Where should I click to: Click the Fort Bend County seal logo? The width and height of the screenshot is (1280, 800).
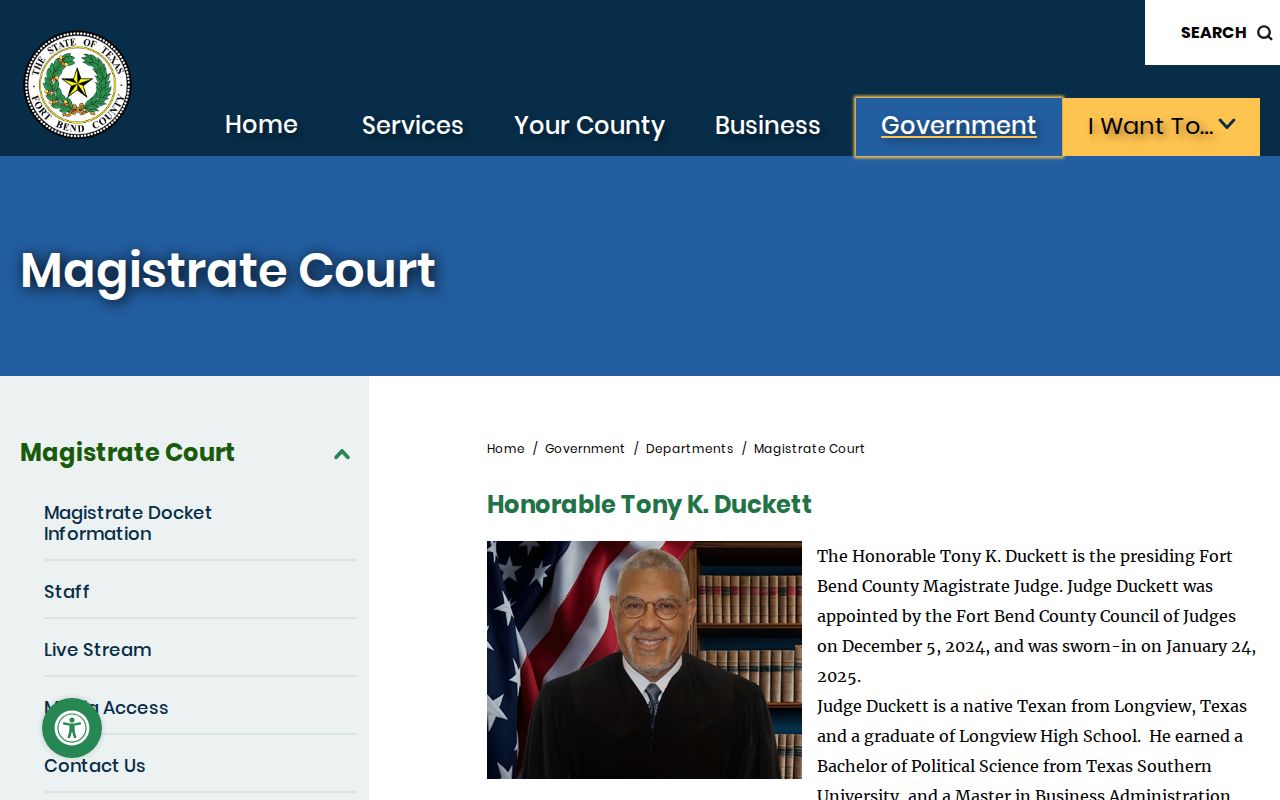[78, 84]
